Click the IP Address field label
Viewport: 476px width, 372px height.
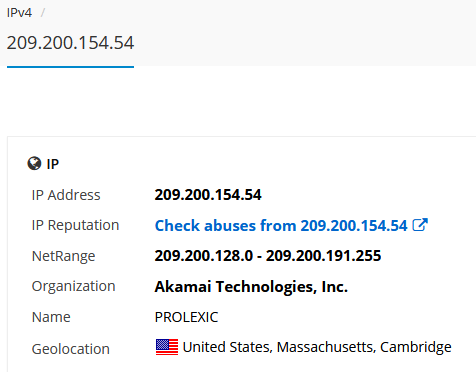pyautogui.click(x=66, y=195)
